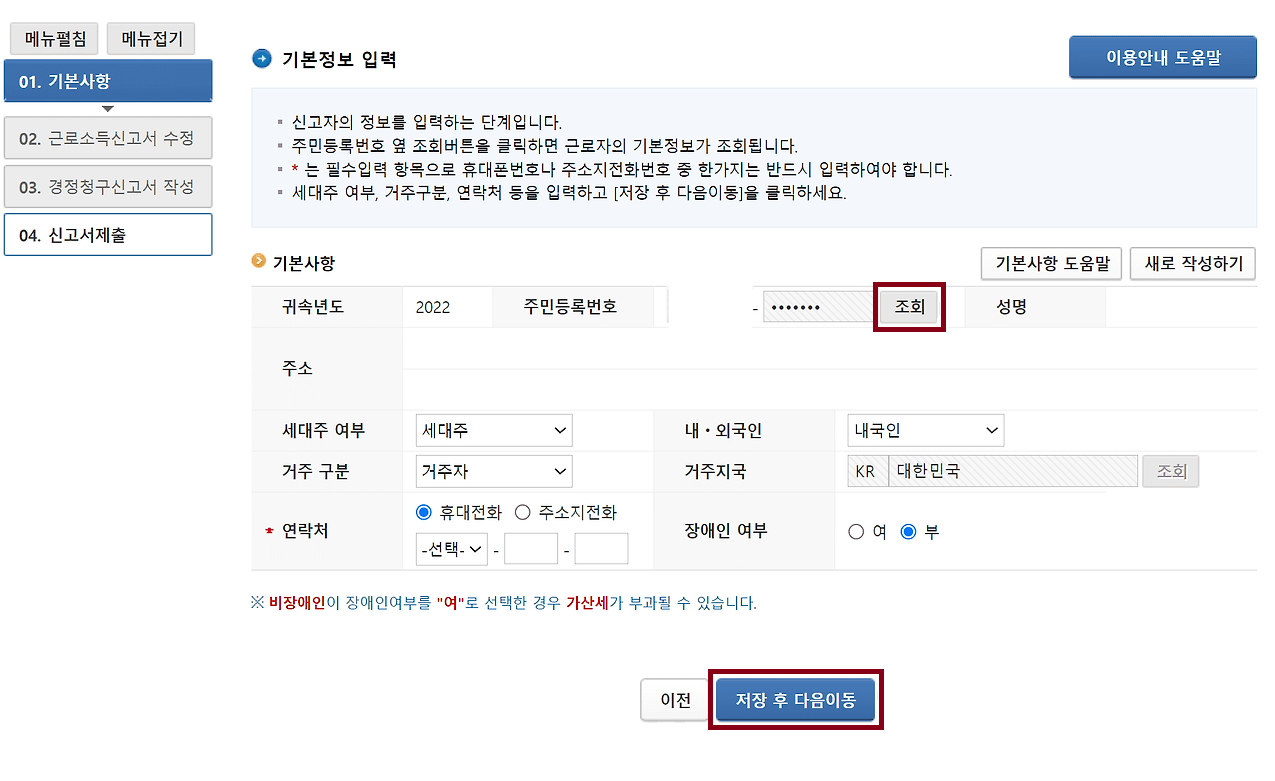Click 조회 next to 주민등록번호
The image size is (1275, 781).
[909, 307]
